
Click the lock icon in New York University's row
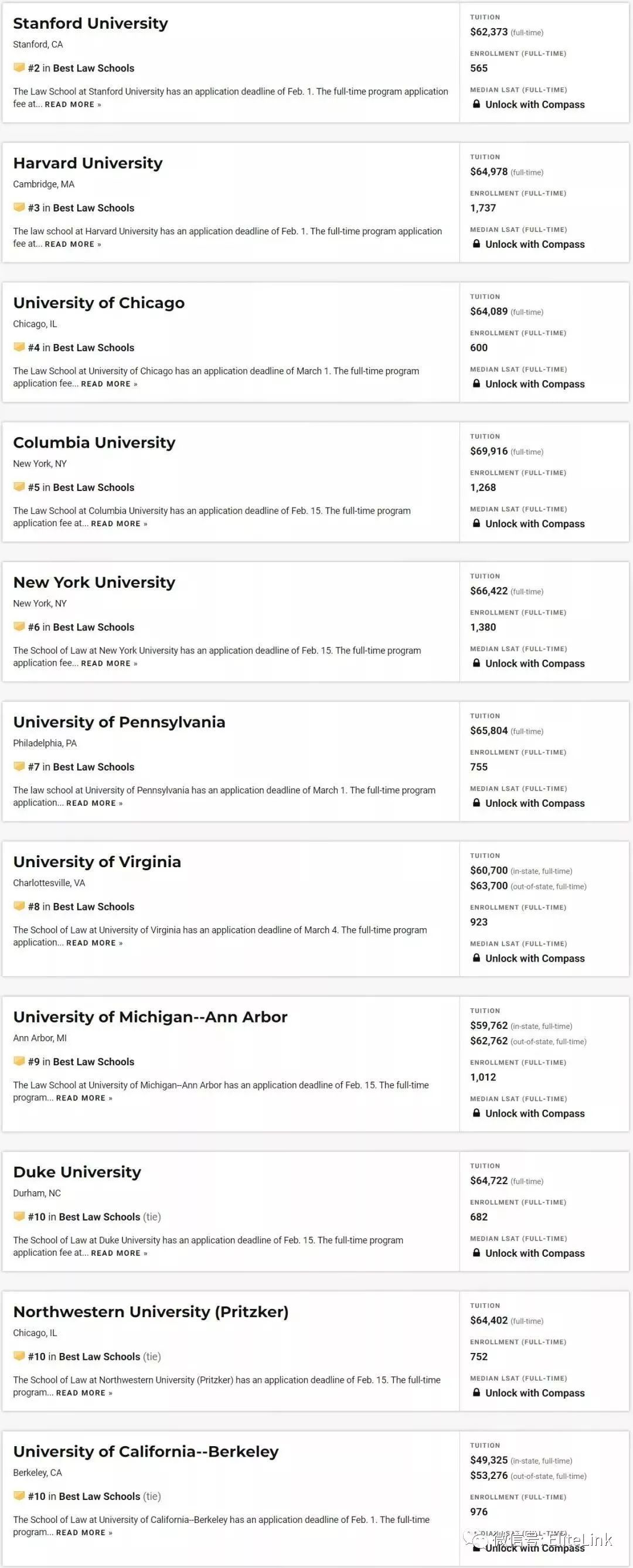(x=477, y=663)
